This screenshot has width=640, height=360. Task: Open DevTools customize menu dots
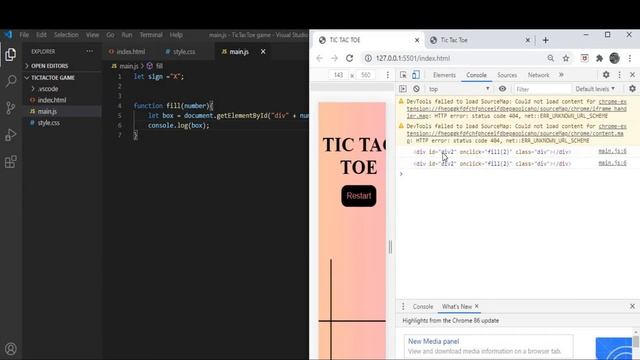pos(620,75)
